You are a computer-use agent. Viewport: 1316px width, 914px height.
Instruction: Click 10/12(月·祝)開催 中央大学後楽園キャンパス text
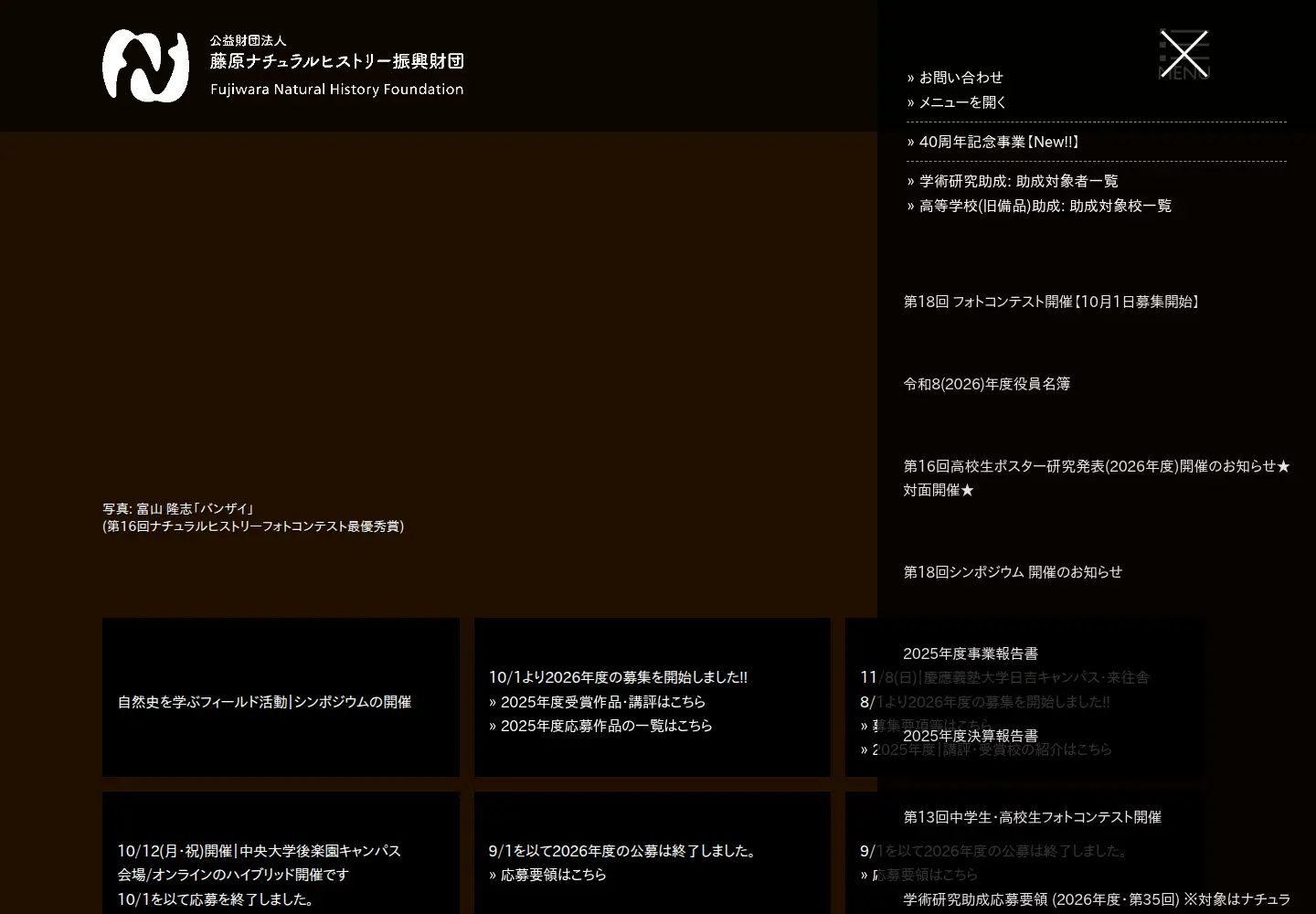260,851
